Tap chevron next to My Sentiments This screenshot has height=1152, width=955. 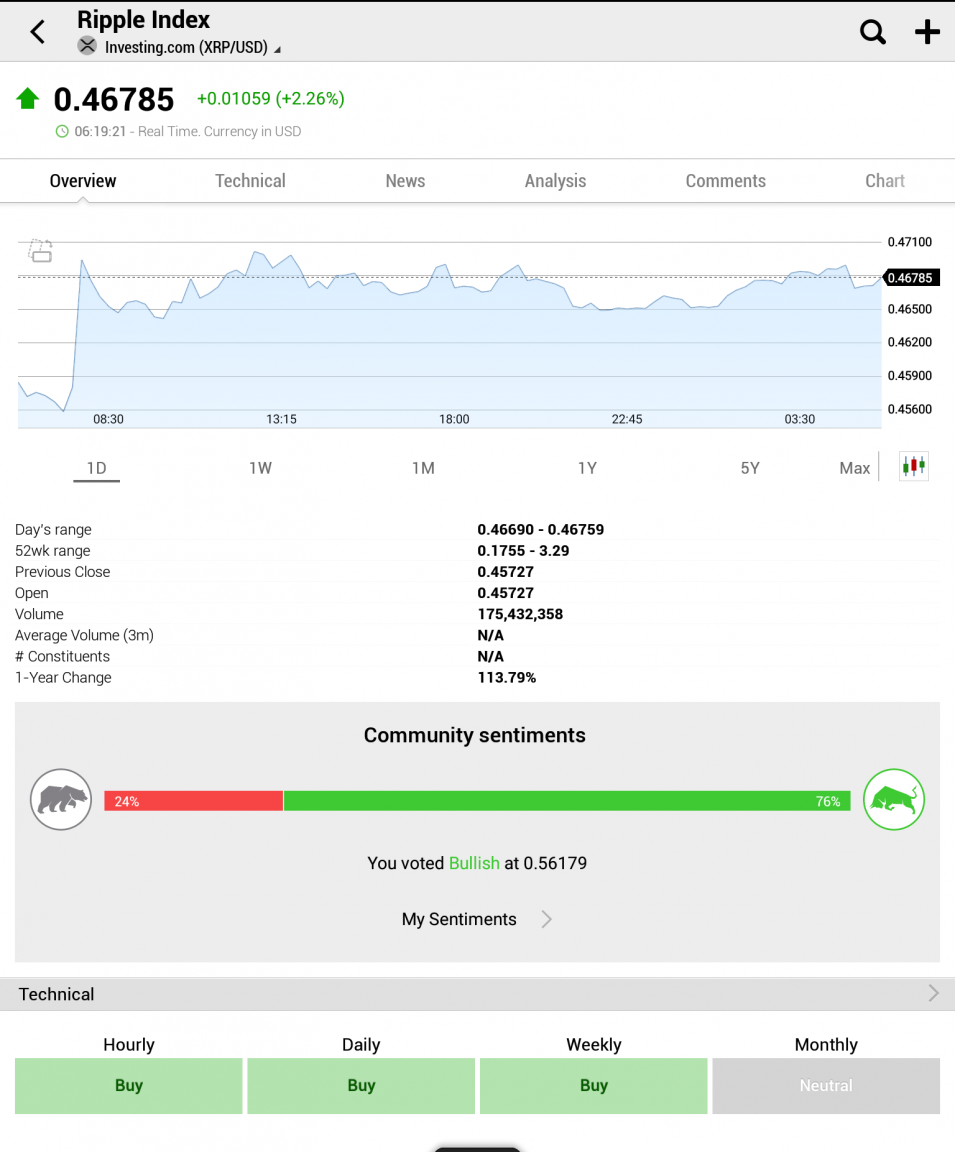[x=547, y=919]
